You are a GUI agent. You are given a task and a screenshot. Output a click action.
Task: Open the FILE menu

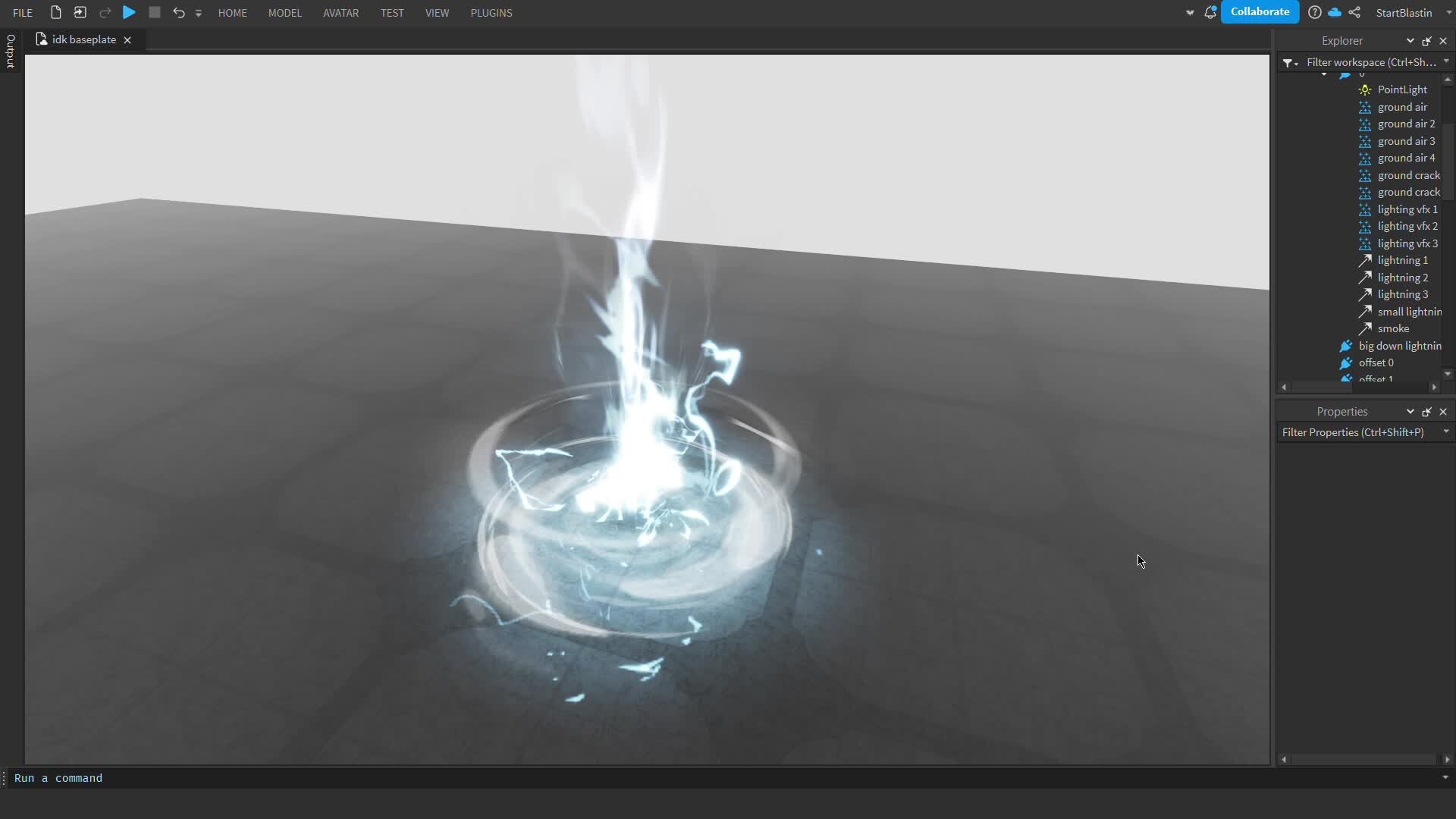click(22, 12)
